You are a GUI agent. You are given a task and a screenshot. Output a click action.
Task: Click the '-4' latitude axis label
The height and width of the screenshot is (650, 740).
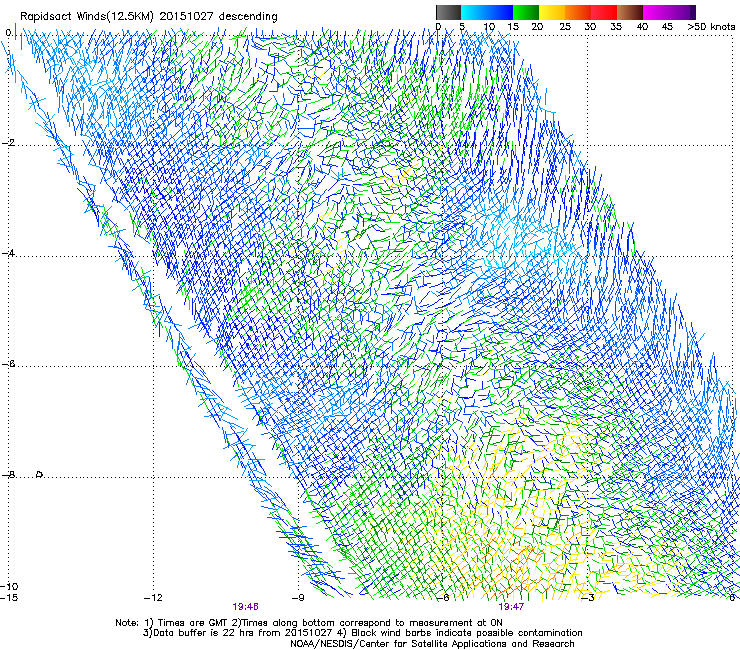(8, 253)
